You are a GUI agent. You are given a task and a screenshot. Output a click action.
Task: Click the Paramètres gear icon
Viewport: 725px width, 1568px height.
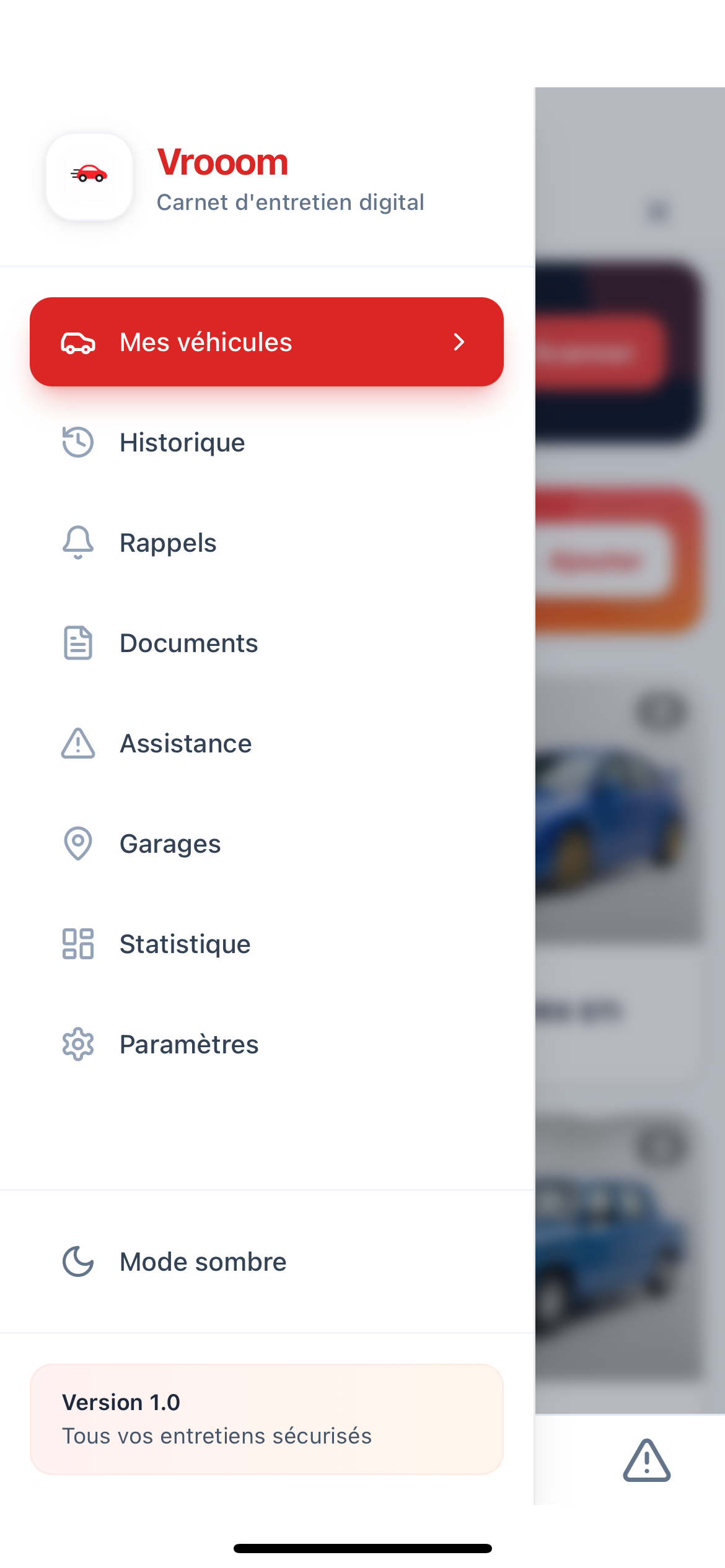click(x=78, y=1044)
